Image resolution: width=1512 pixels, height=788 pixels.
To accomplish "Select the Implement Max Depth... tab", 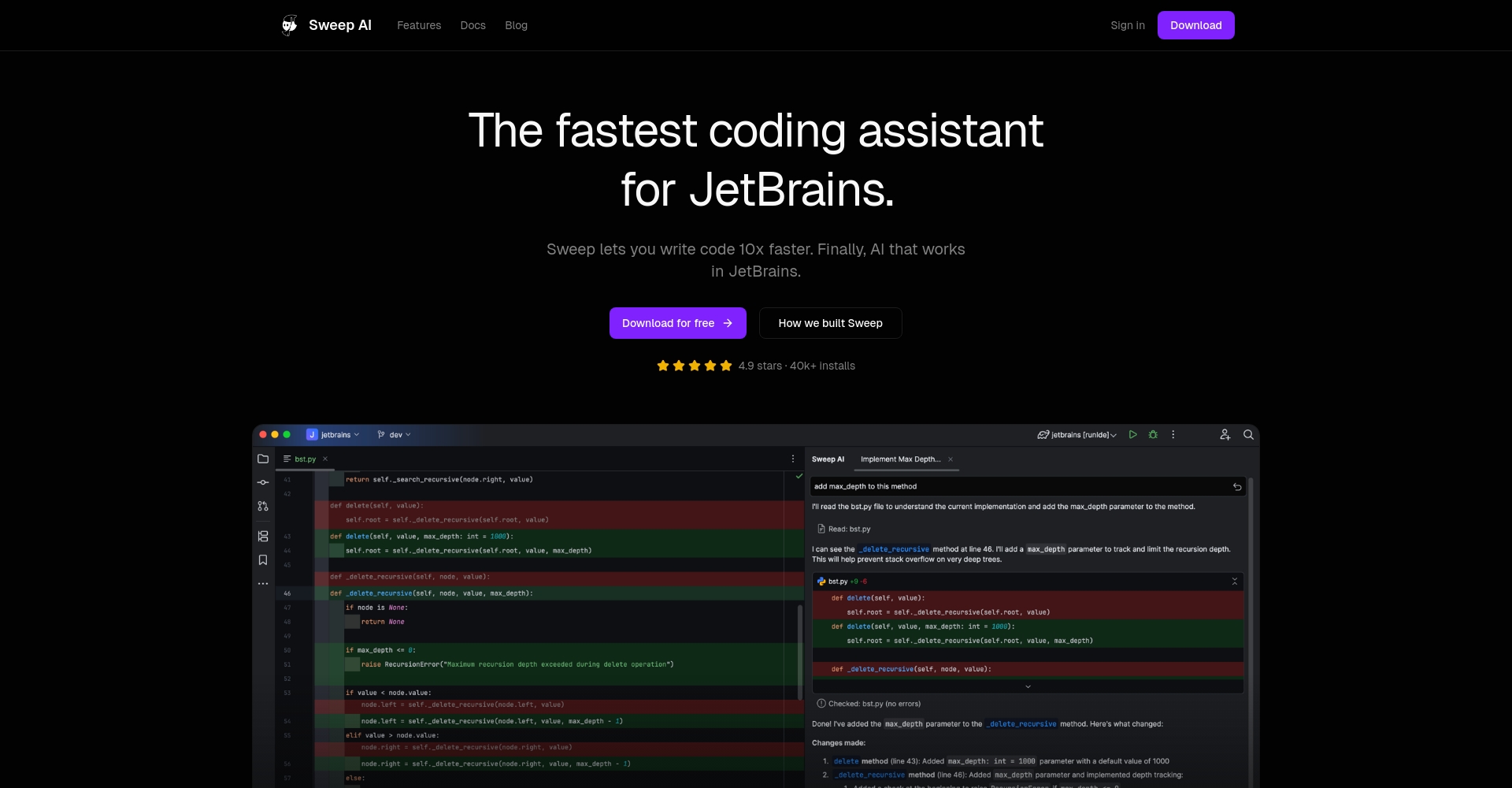I will coord(901,459).
